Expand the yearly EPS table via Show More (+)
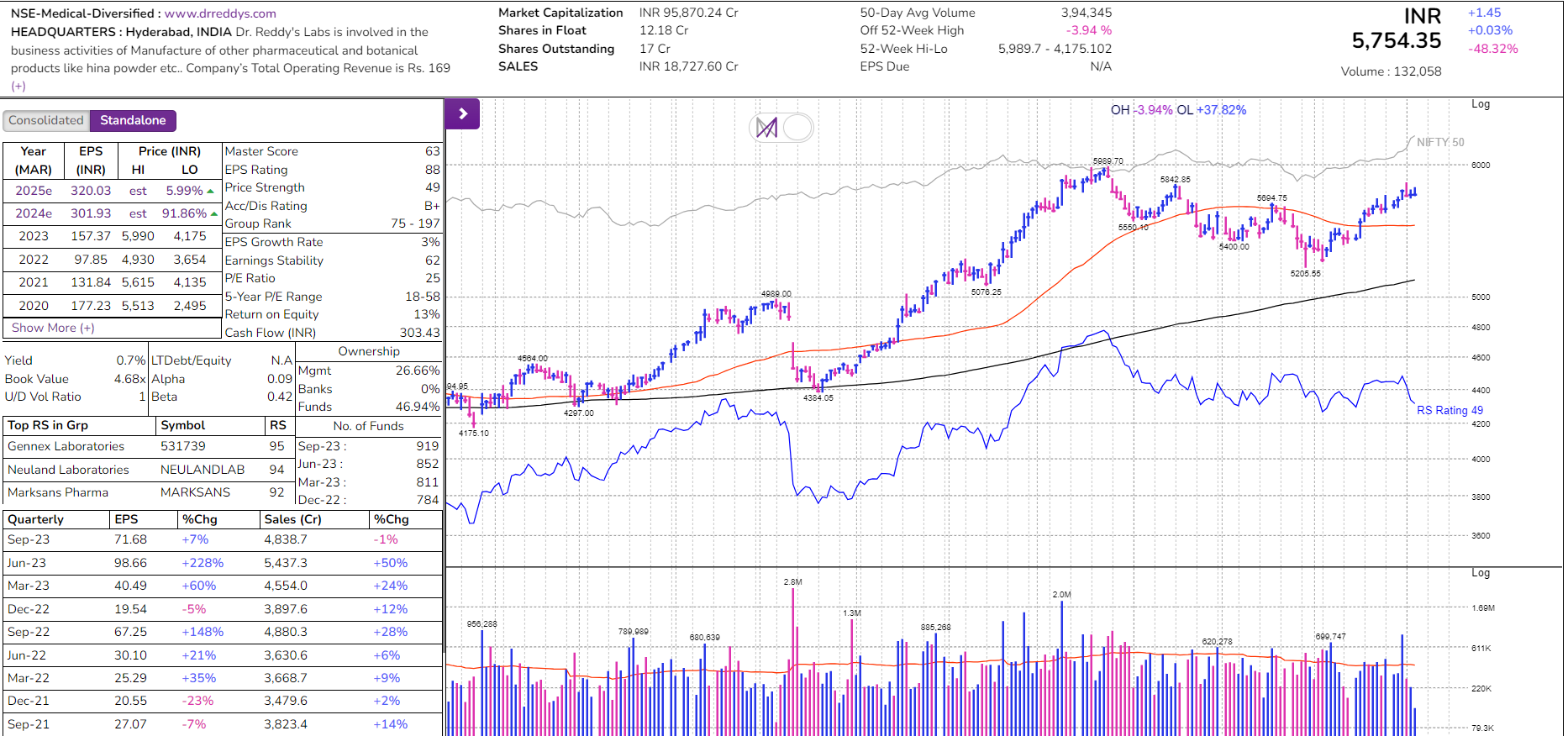The height and width of the screenshot is (736, 1568). (x=53, y=328)
